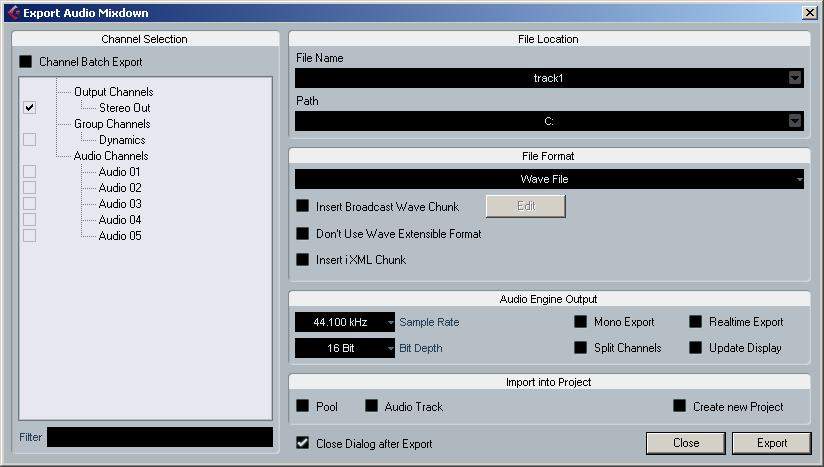Image resolution: width=824 pixels, height=467 pixels.
Task: Click the Bit Depth label
Action: (421, 348)
